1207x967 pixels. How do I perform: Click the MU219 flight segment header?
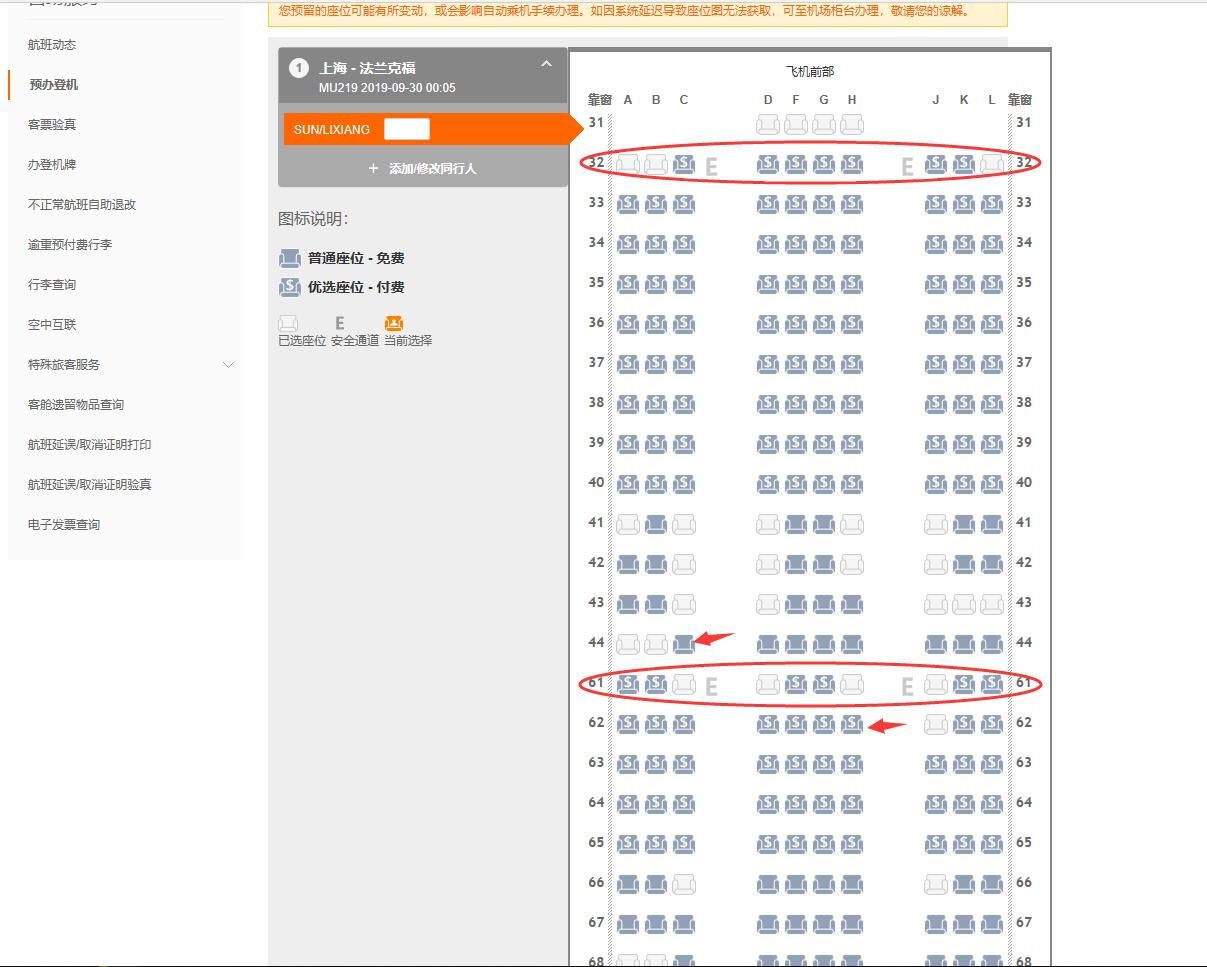click(x=423, y=77)
